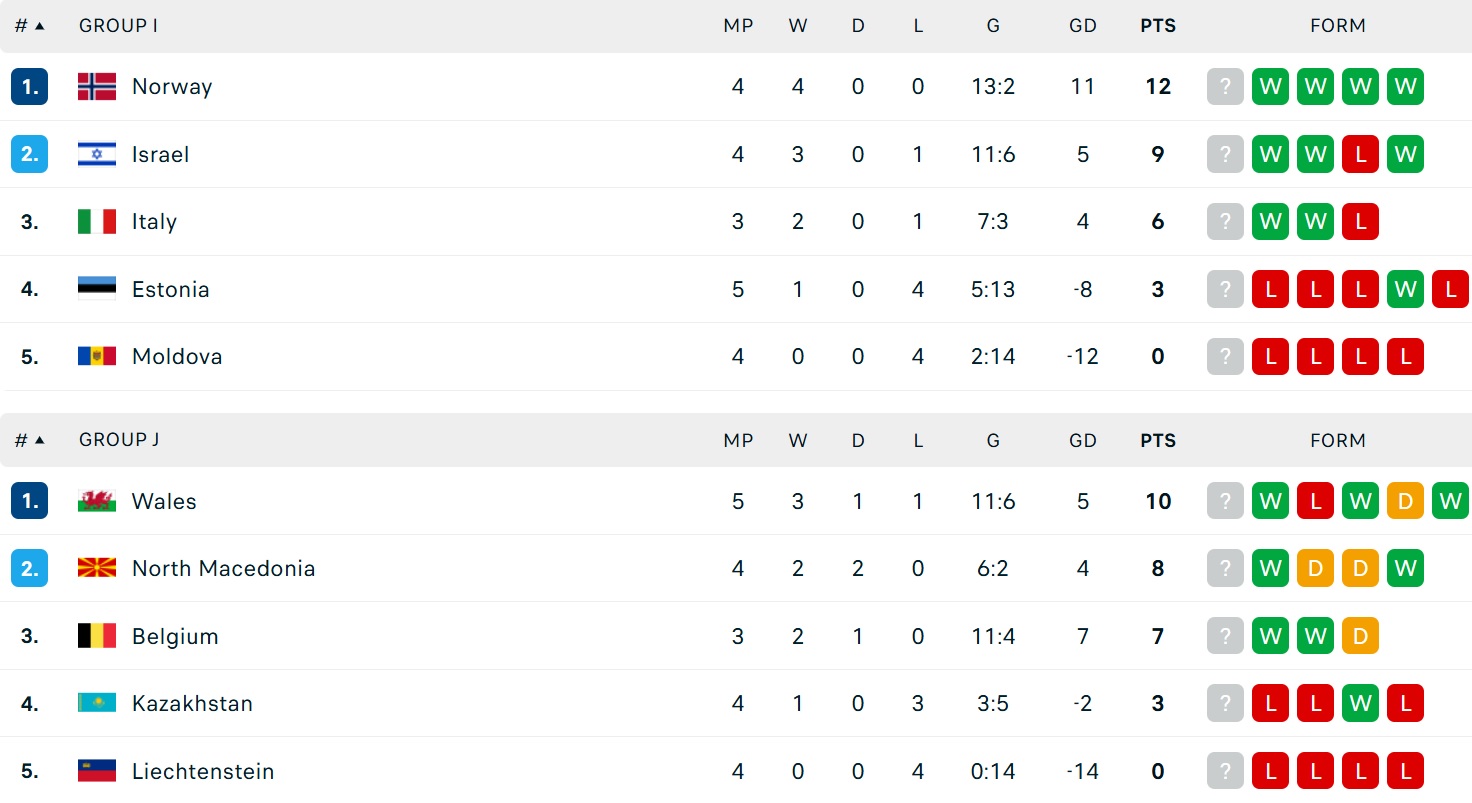The width and height of the screenshot is (1472, 803).
Task: Click the Kazakhstan flag icon
Action: tap(97, 703)
